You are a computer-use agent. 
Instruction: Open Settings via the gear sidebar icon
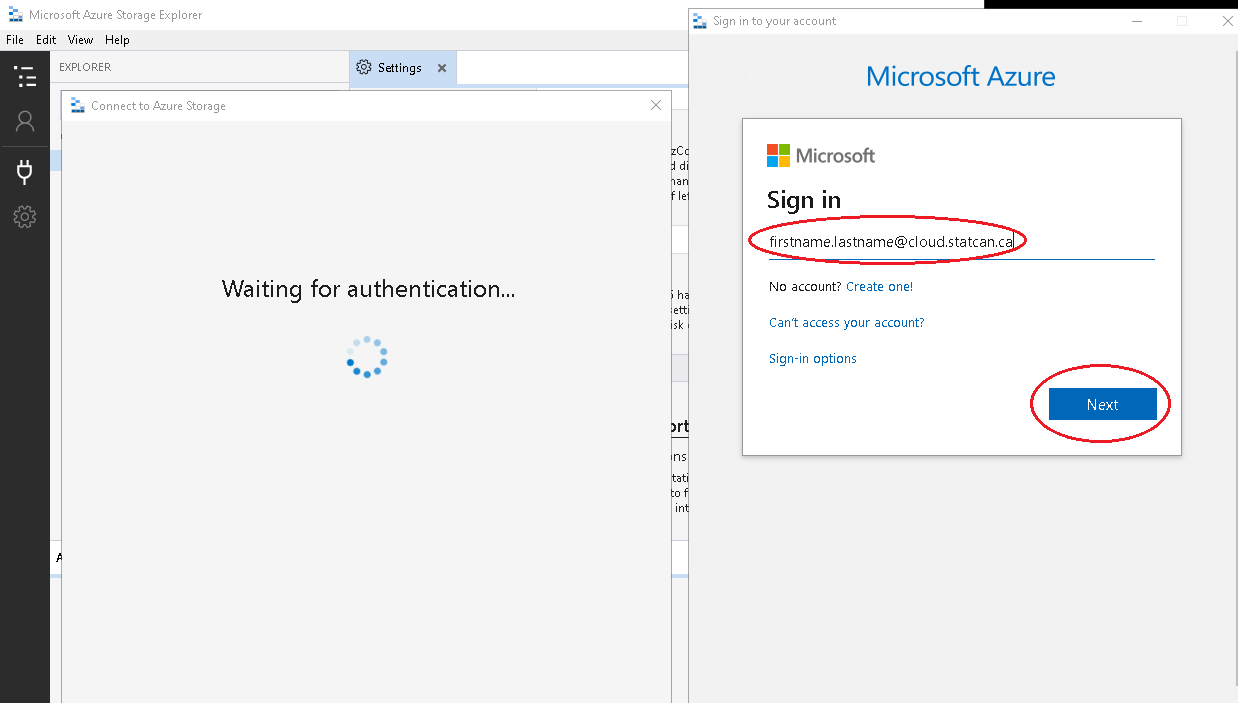(25, 216)
